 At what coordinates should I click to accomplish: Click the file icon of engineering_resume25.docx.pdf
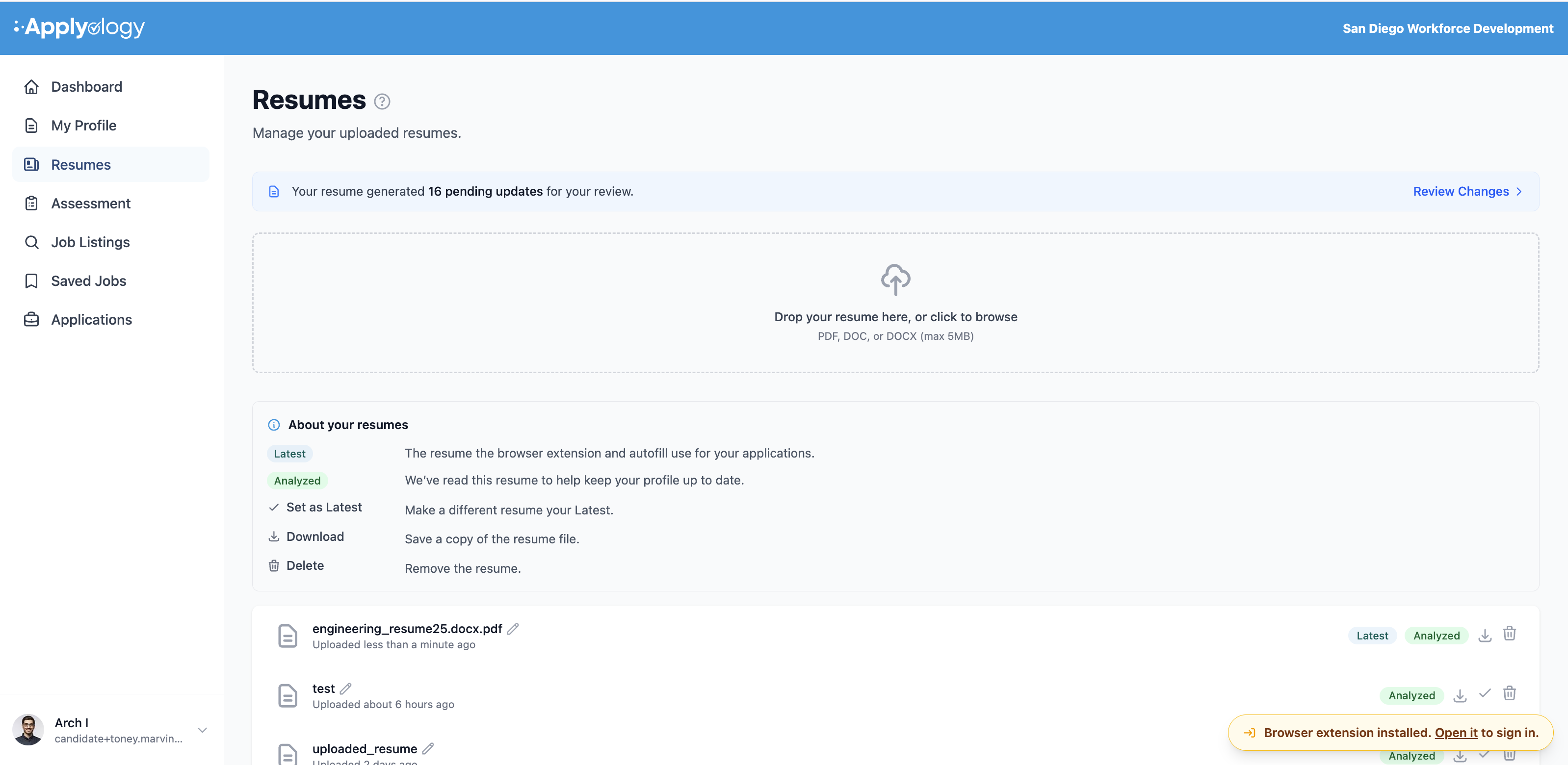click(x=287, y=636)
